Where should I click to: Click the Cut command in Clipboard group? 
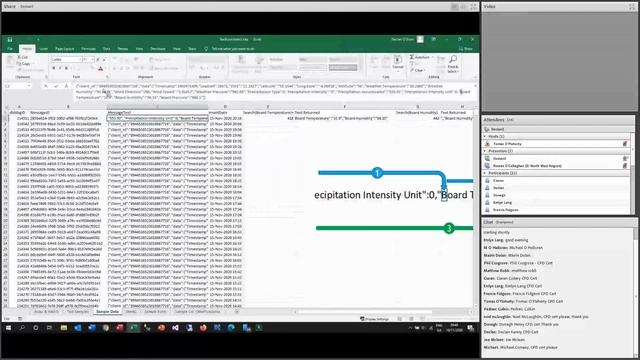[x=22, y=58]
